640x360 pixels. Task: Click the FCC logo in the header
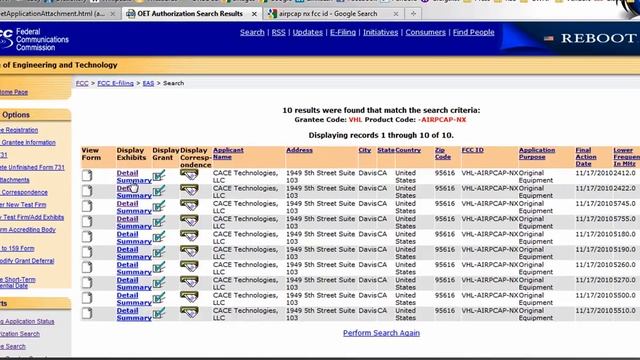pos(35,39)
